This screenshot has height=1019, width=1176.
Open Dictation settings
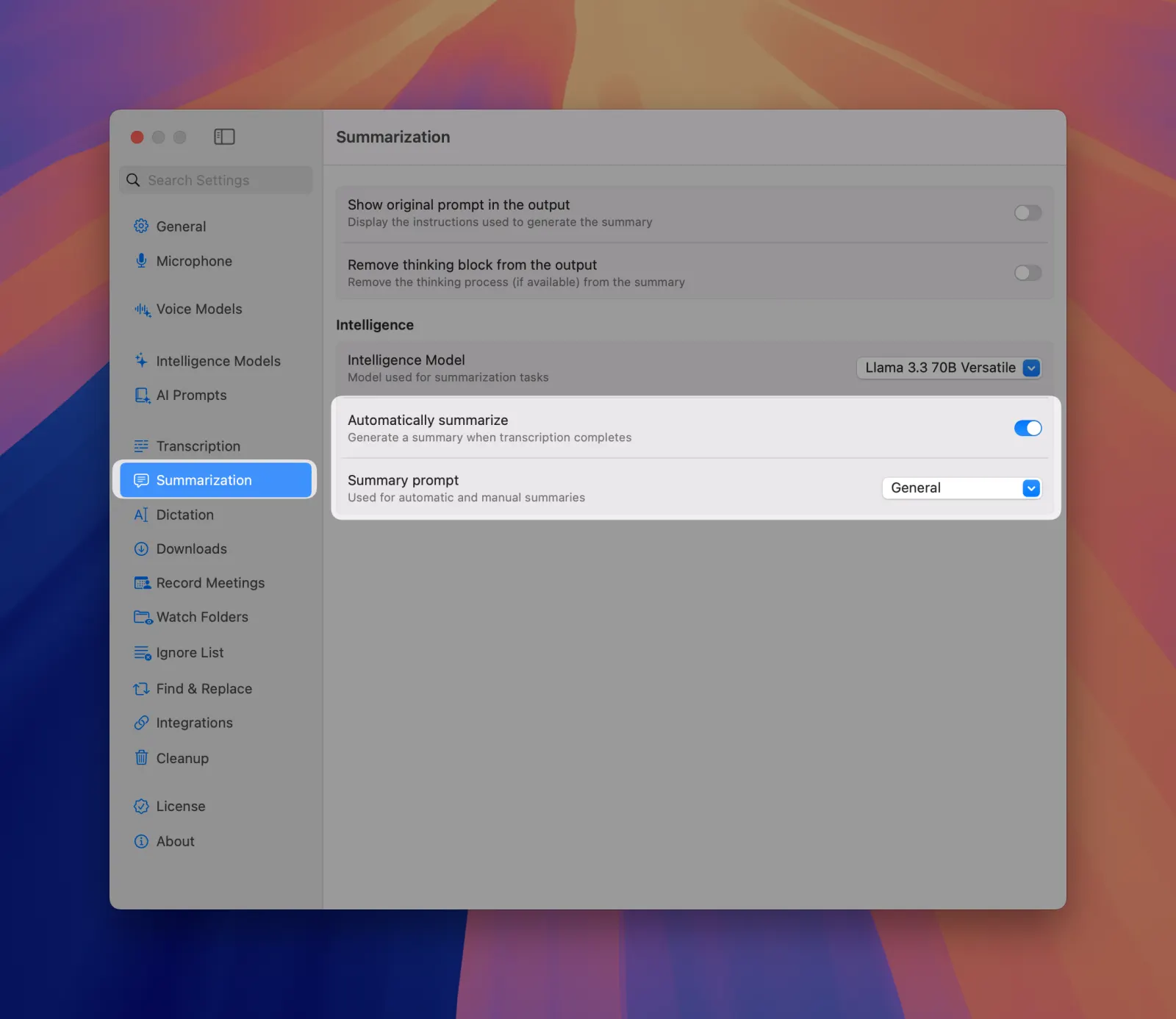coord(216,515)
